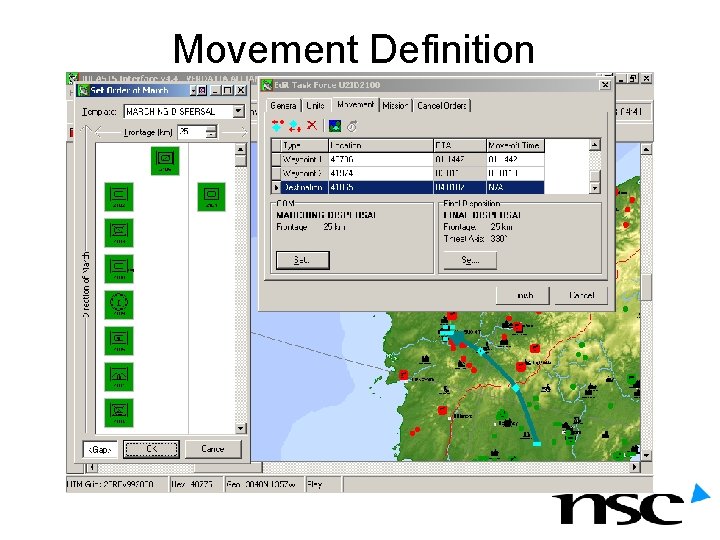
Task: Click the greyed clock timing icon
Action: (352, 126)
